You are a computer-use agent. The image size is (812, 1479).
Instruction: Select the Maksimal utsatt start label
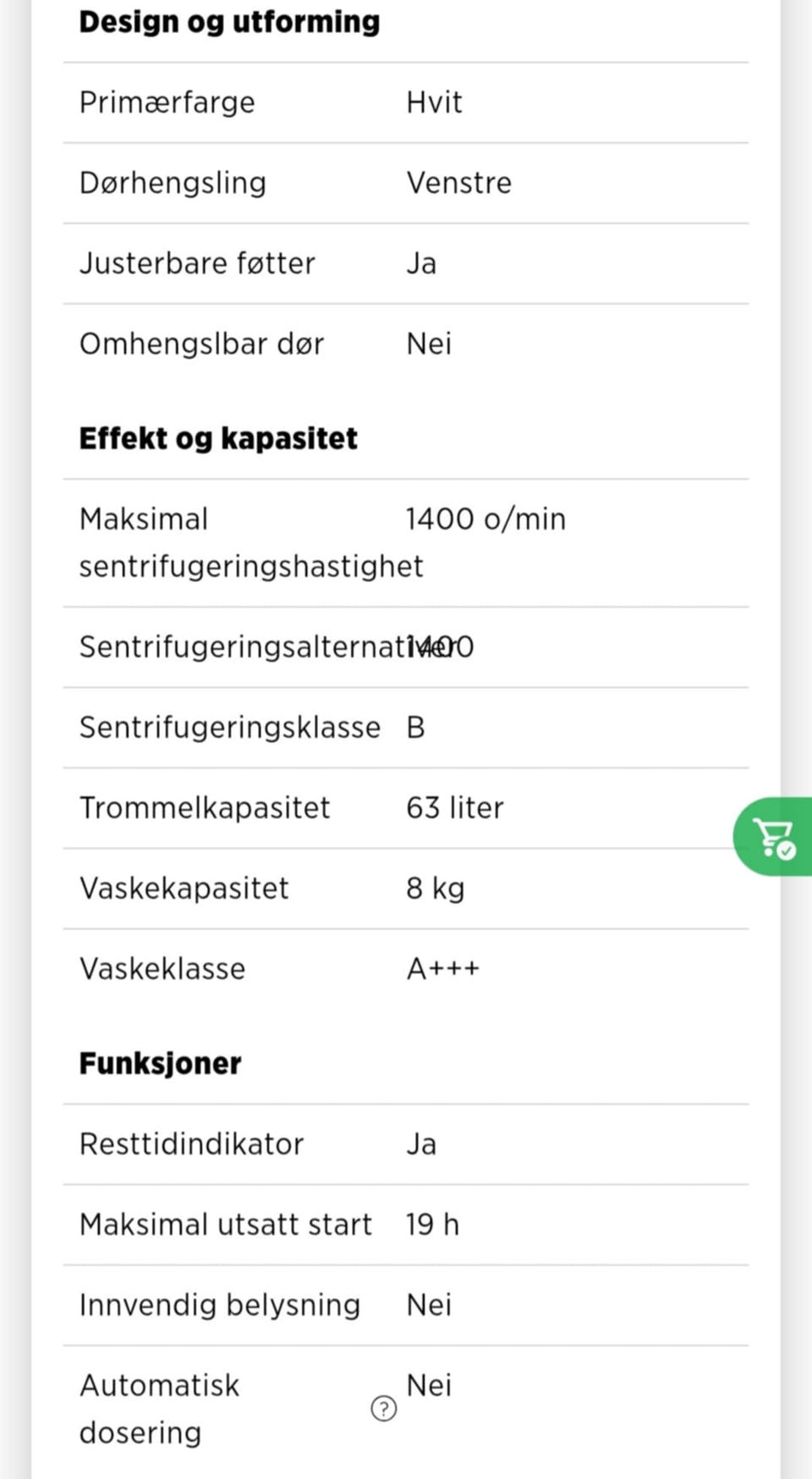[225, 1224]
